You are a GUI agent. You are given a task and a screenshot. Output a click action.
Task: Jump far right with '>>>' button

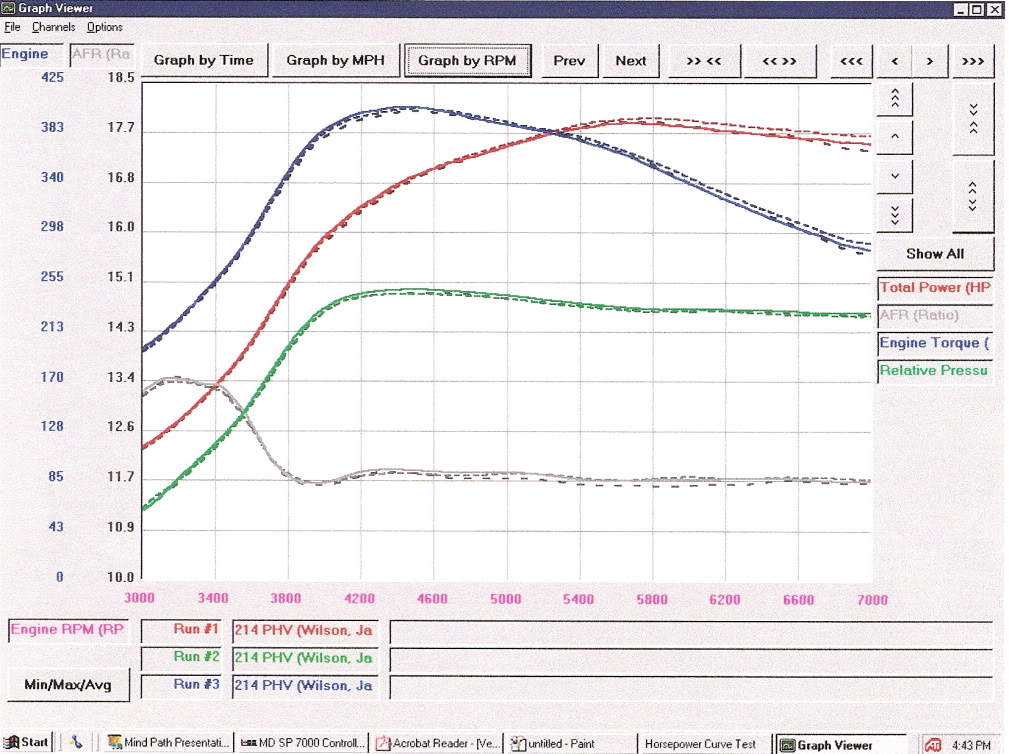pos(973,61)
